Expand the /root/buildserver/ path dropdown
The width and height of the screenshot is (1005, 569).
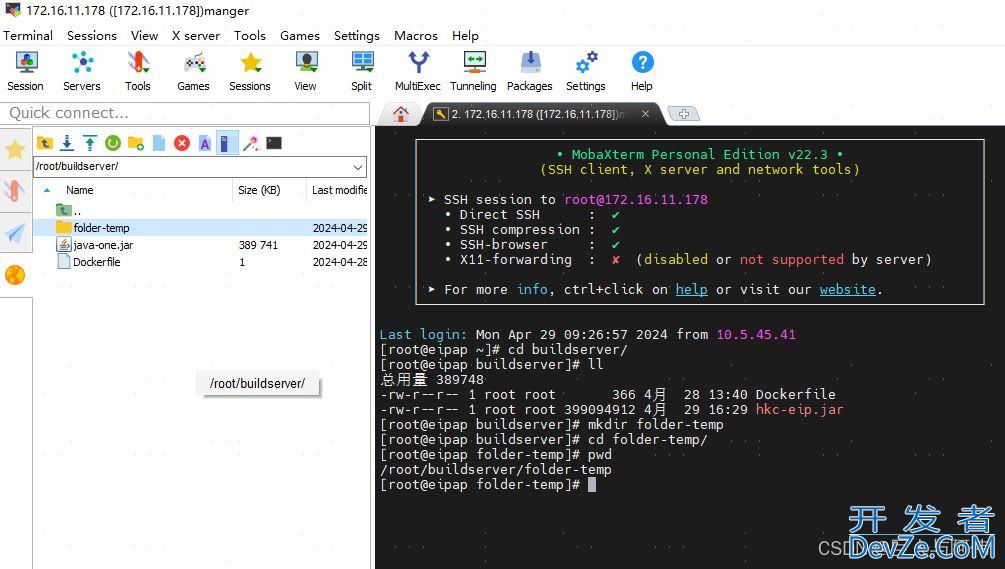pos(358,167)
